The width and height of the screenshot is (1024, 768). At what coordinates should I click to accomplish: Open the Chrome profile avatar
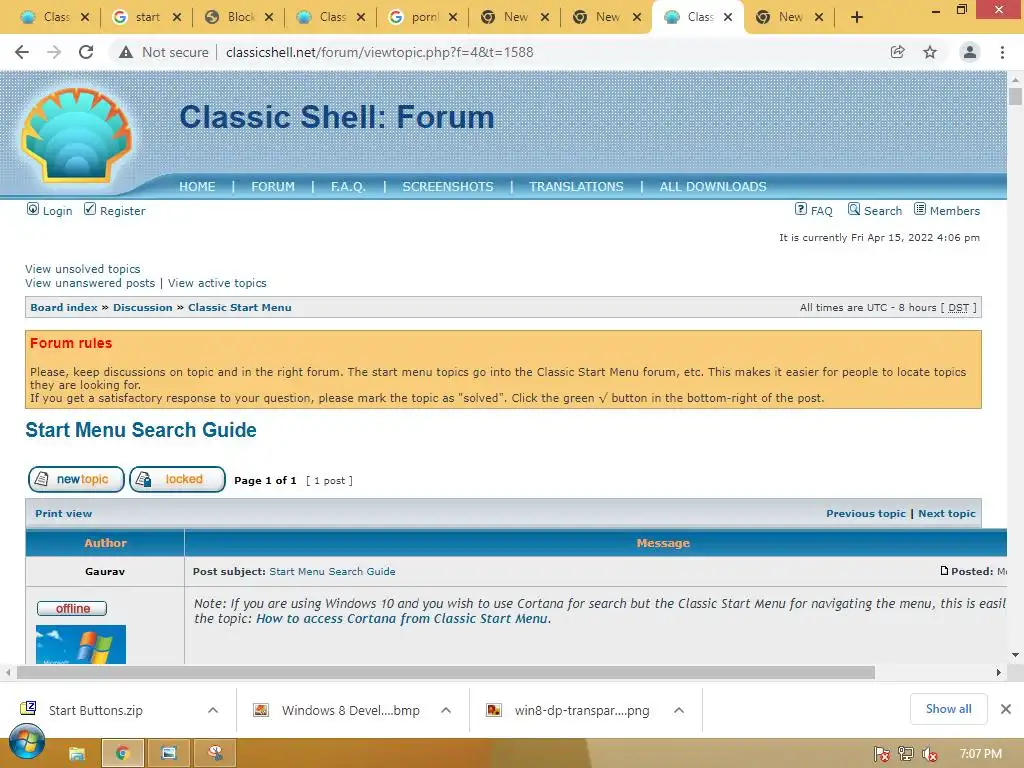tap(970, 52)
